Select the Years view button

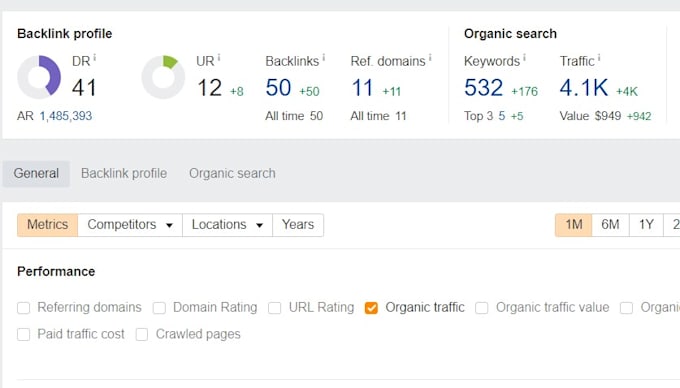pyautogui.click(x=298, y=225)
